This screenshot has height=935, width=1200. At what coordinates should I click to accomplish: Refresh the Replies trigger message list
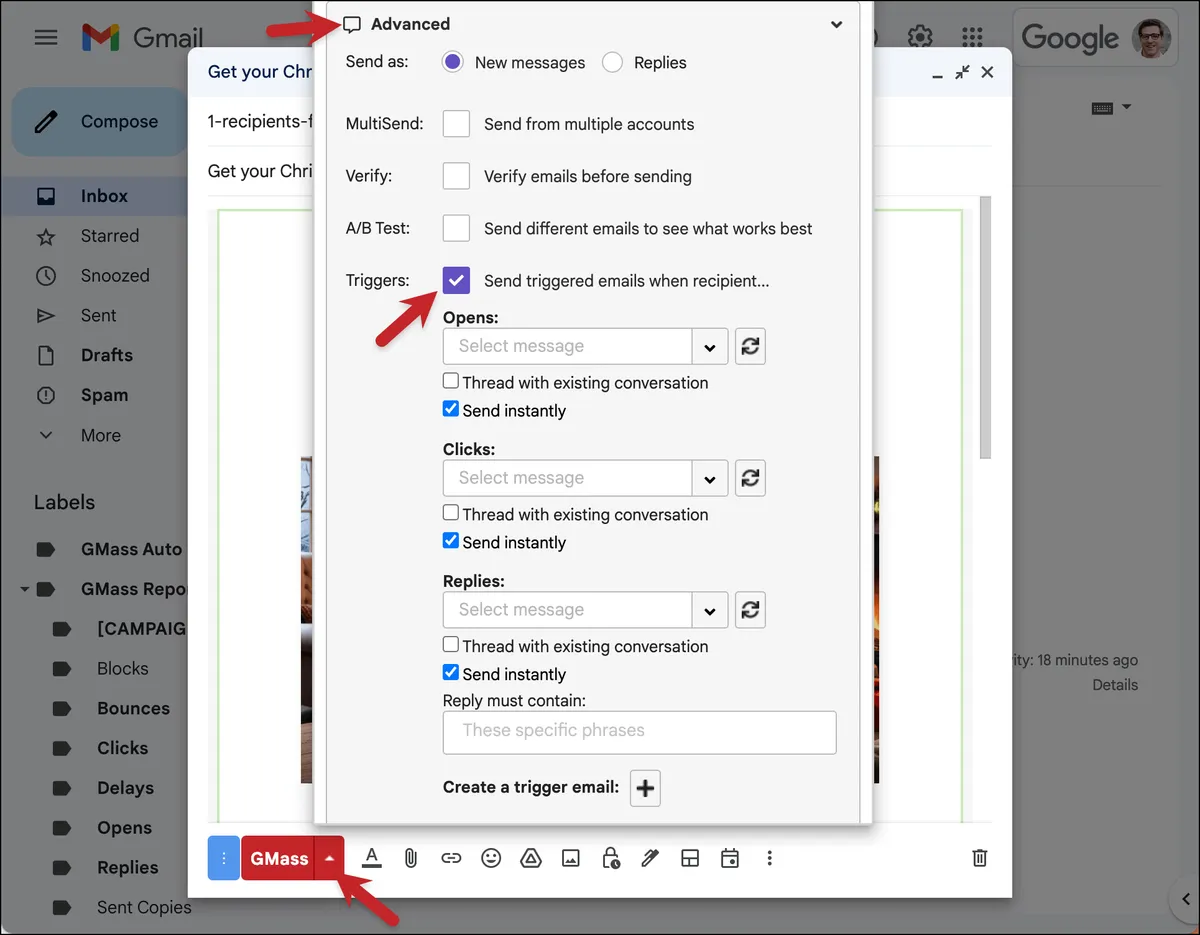(x=750, y=610)
